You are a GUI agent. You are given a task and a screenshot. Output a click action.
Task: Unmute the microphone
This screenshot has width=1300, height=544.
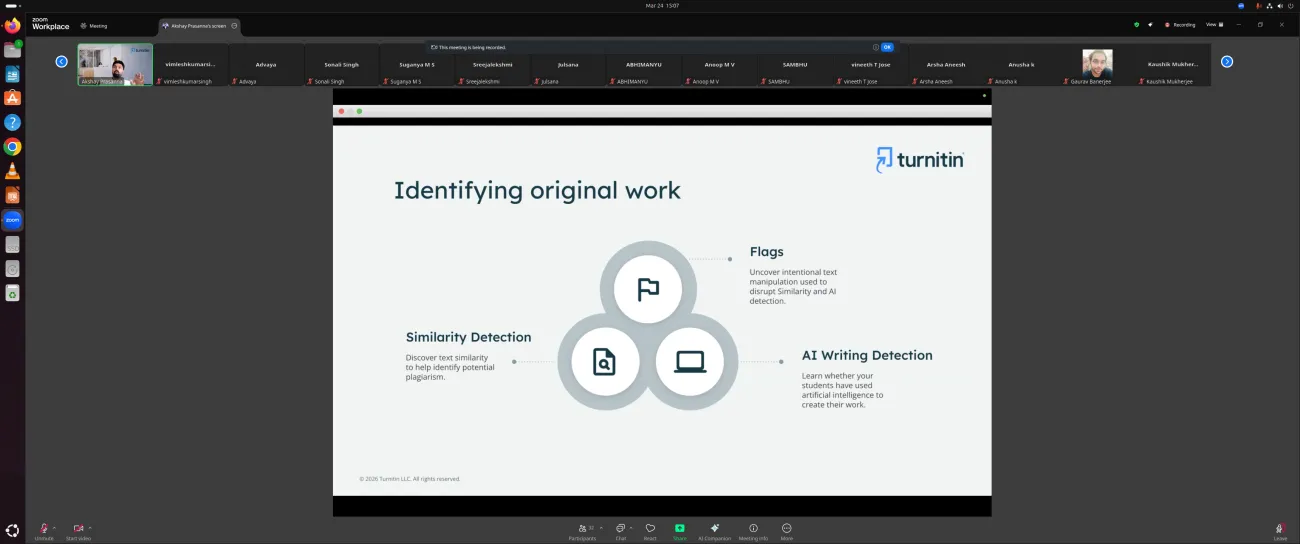[x=44, y=529]
